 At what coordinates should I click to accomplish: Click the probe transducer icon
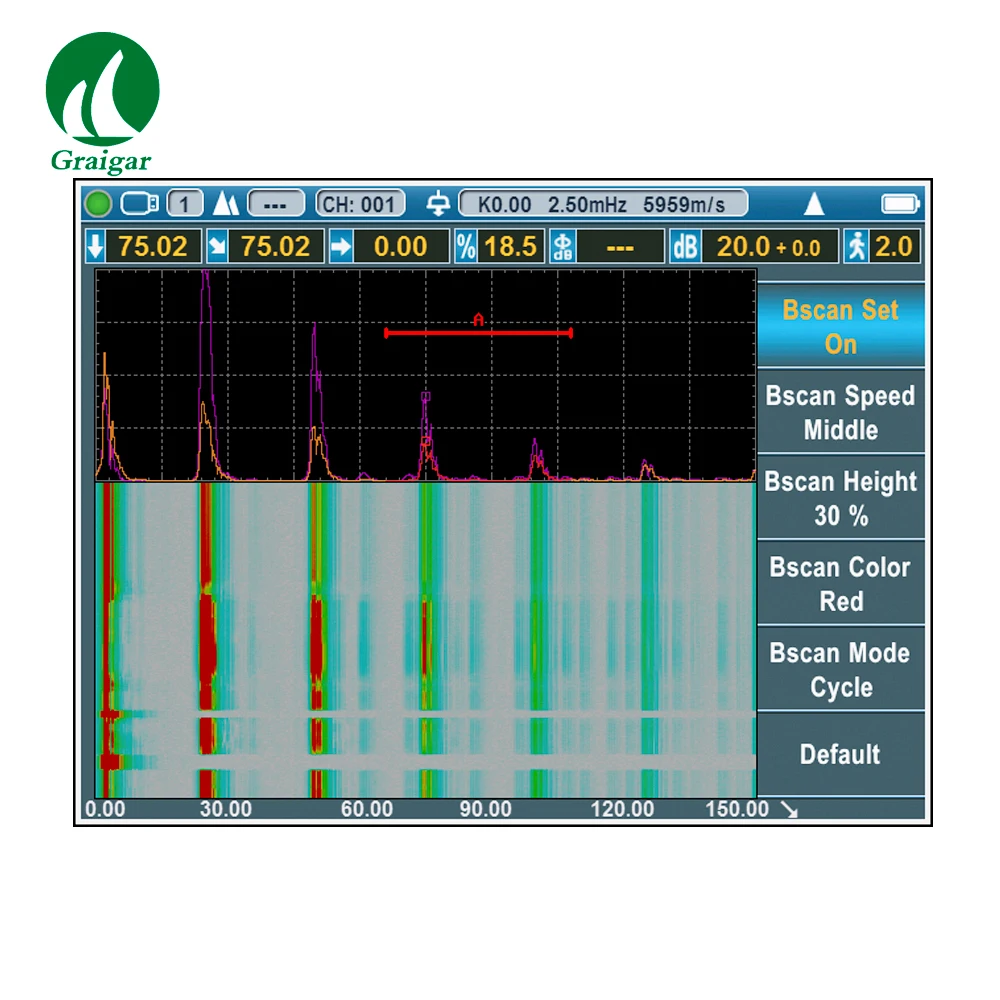pos(438,204)
